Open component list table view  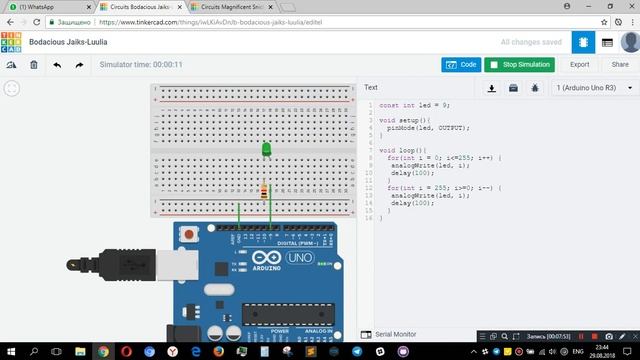tap(607, 42)
